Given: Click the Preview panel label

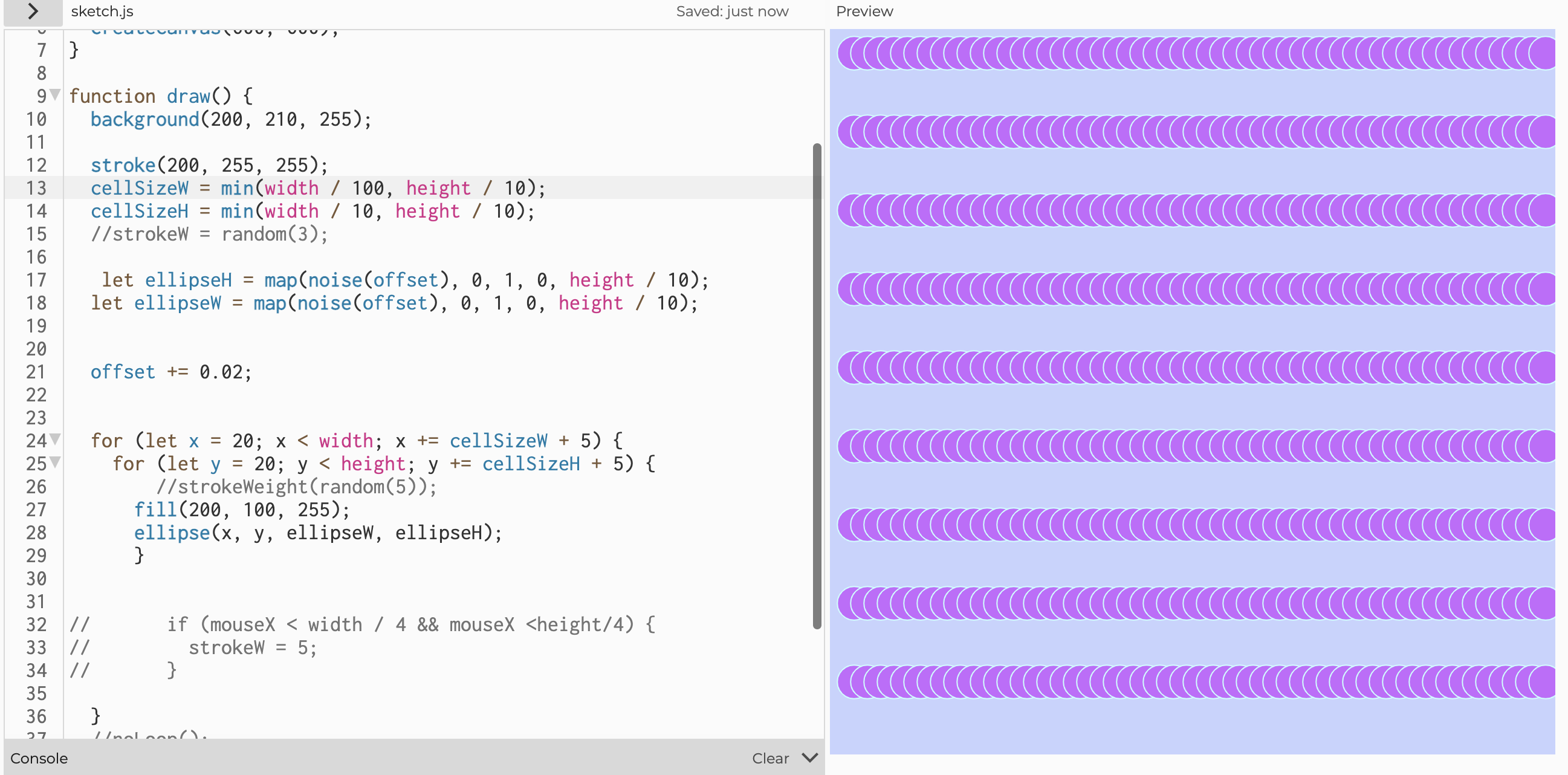Looking at the screenshot, I should tap(864, 11).
